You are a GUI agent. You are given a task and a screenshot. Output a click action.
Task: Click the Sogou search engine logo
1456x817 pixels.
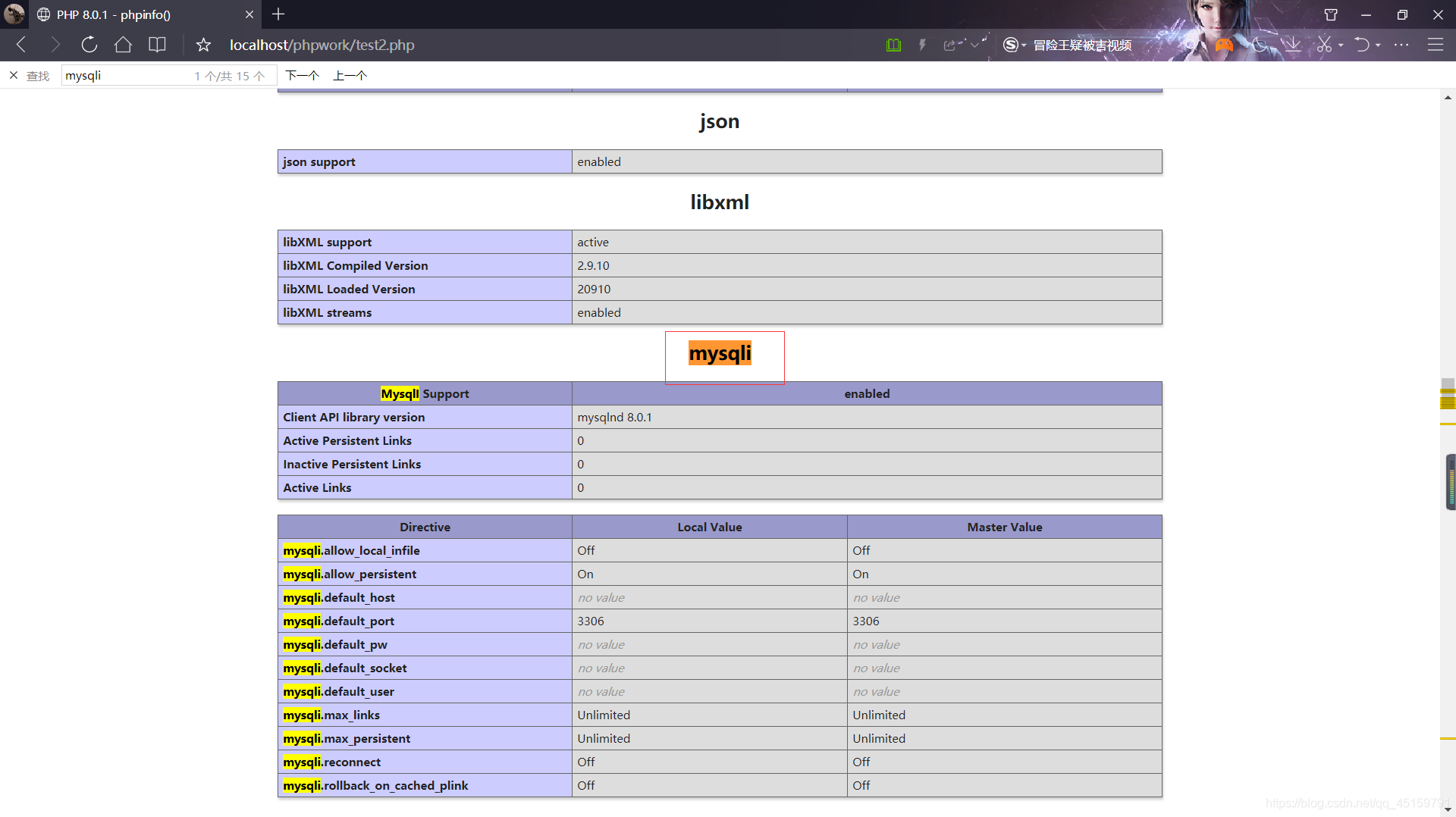tap(1011, 45)
